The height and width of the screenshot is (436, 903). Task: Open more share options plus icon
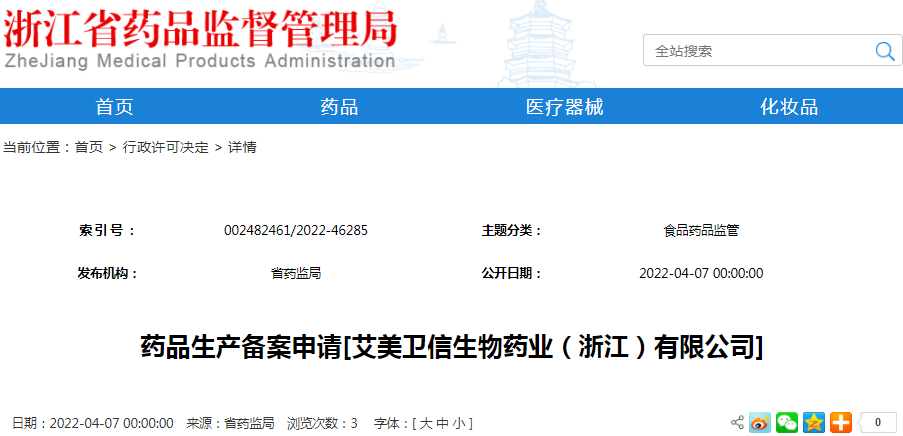[x=841, y=423]
